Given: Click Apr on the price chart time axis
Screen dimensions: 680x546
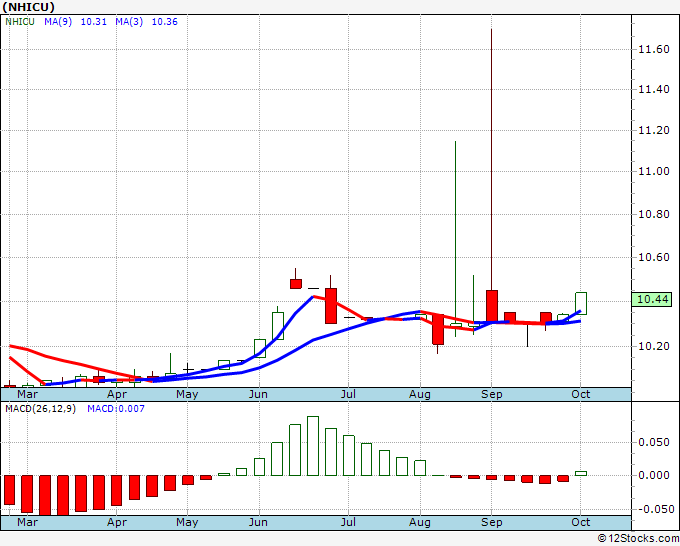Looking at the screenshot, I should coord(117,394).
